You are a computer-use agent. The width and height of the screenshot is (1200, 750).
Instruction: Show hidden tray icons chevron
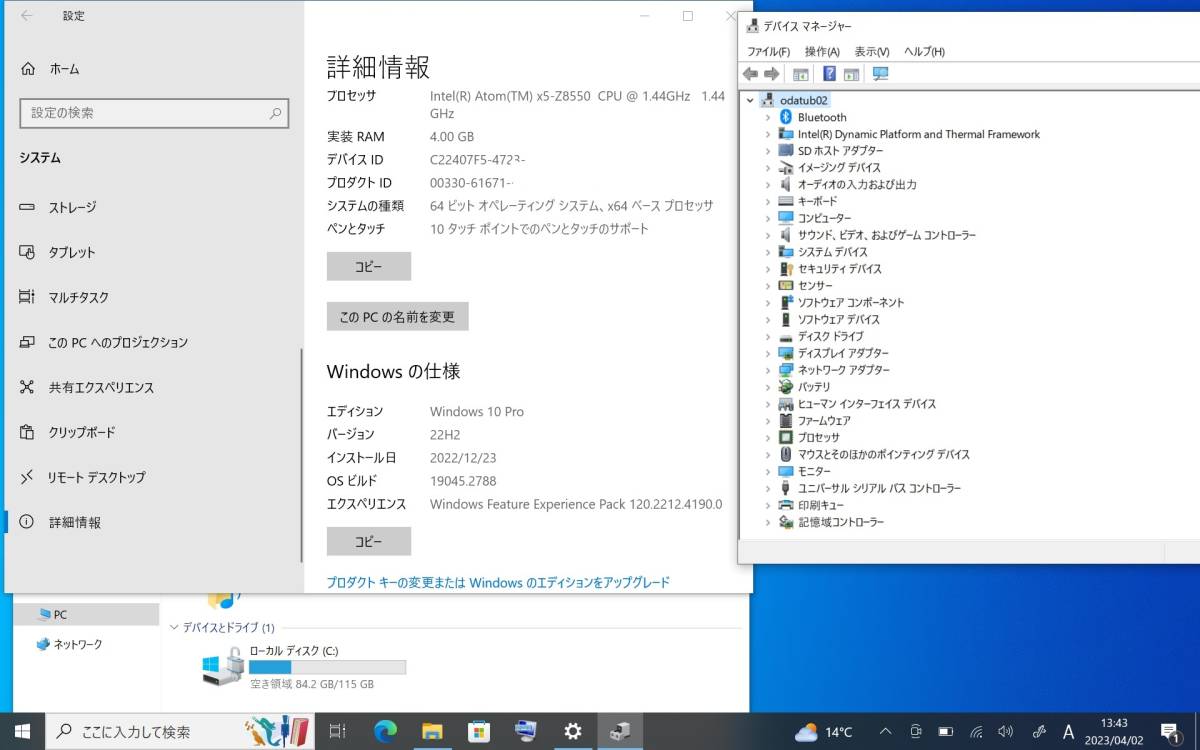click(x=886, y=732)
